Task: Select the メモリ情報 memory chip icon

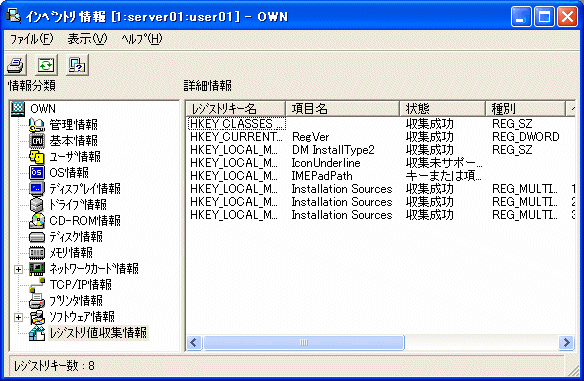Action: point(37,253)
